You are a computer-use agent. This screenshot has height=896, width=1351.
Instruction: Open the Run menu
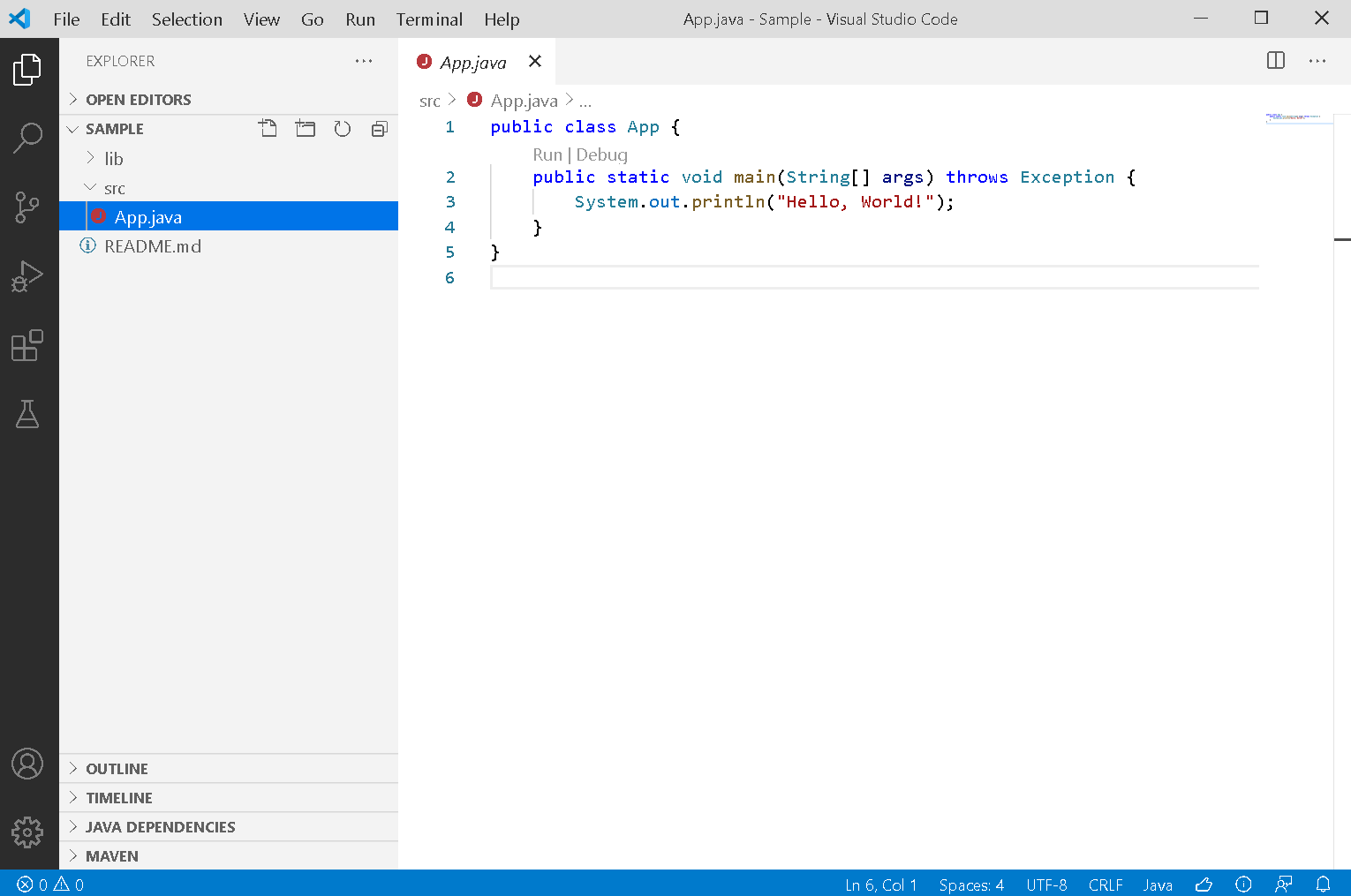360,19
